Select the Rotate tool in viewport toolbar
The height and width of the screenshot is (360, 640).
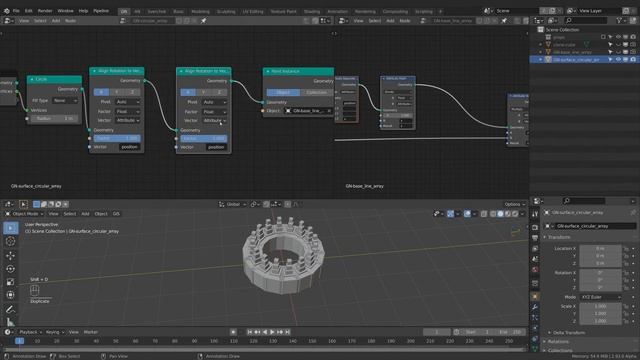click(11, 269)
